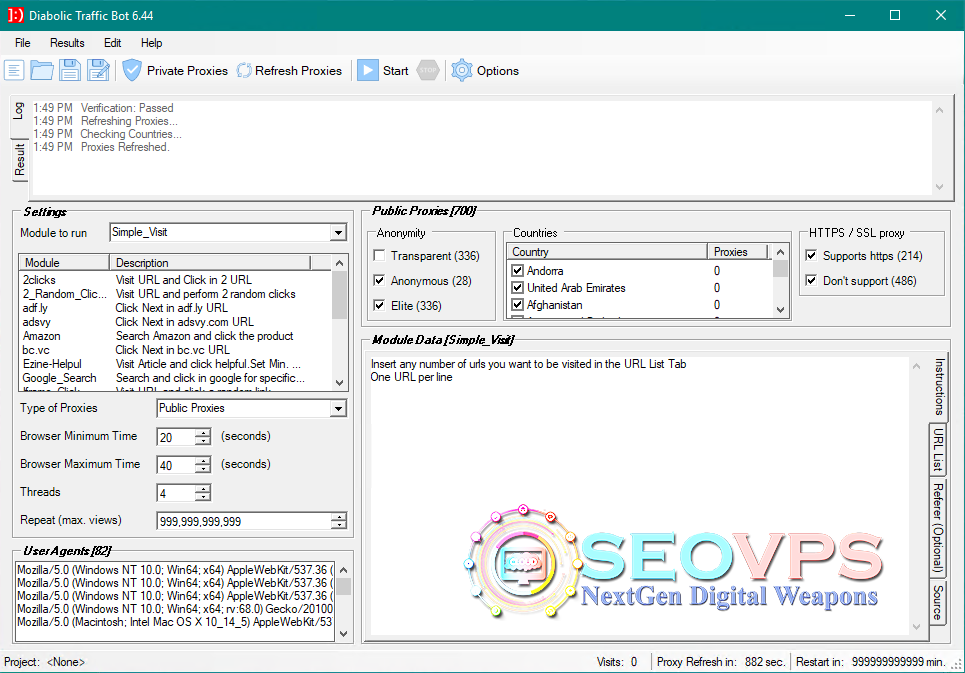This screenshot has width=965, height=673.
Task: Open the Referer (Optional) side tab
Action: (x=938, y=527)
